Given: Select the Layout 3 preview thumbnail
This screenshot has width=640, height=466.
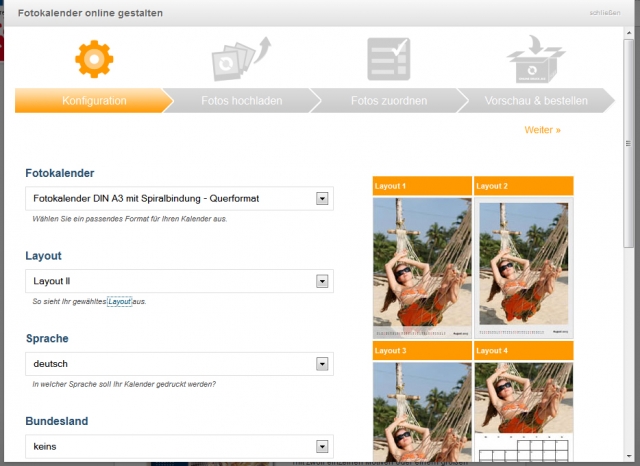Looking at the screenshot, I should (x=422, y=412).
